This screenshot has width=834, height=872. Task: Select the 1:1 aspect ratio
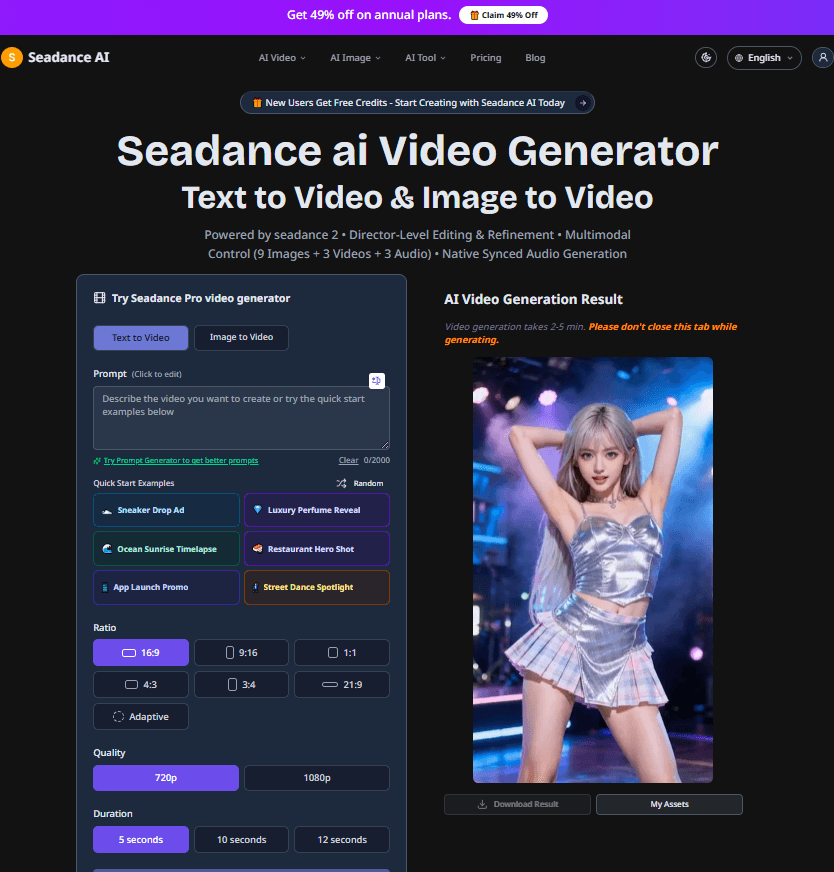point(342,652)
